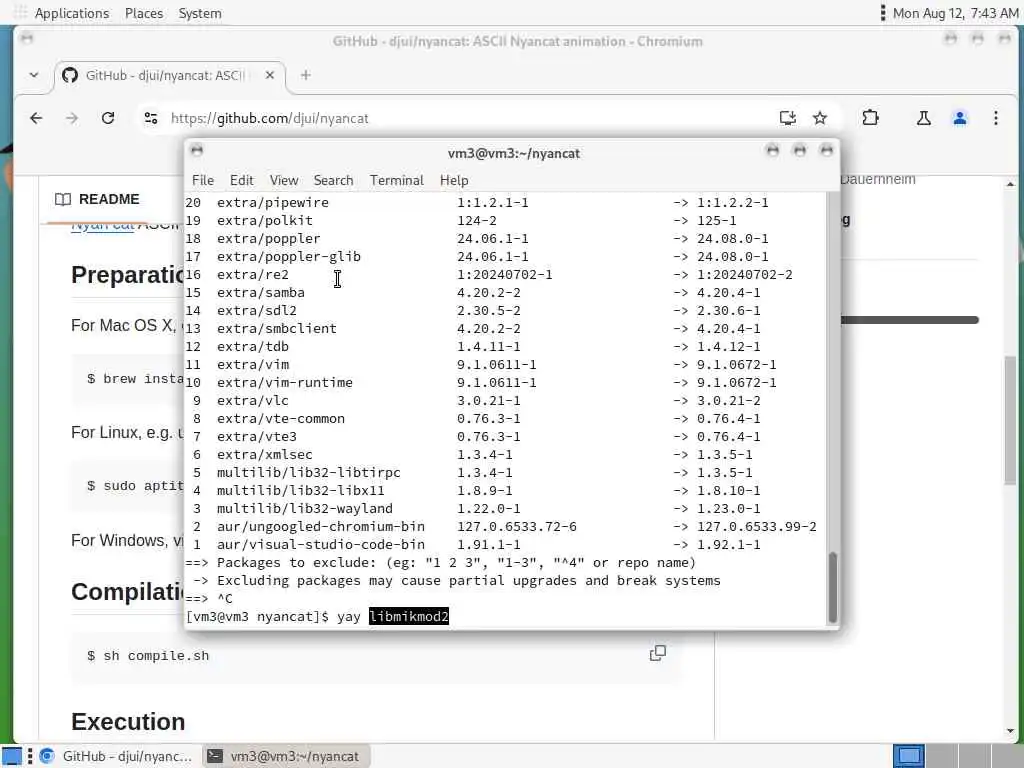Open the terminal View menu
Viewport: 1024px width, 768px height.
coord(283,180)
